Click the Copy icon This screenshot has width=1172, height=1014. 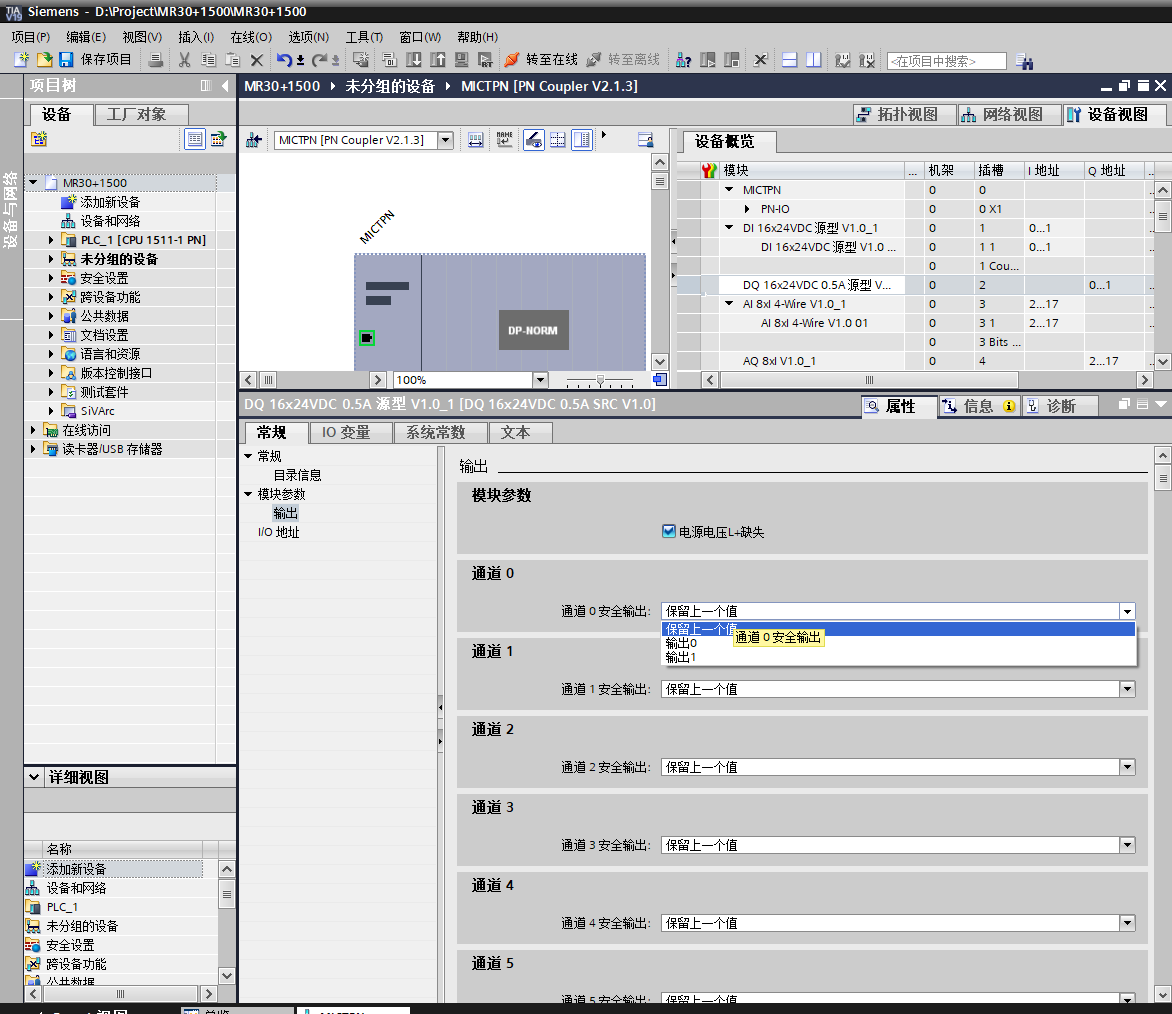tap(209, 60)
